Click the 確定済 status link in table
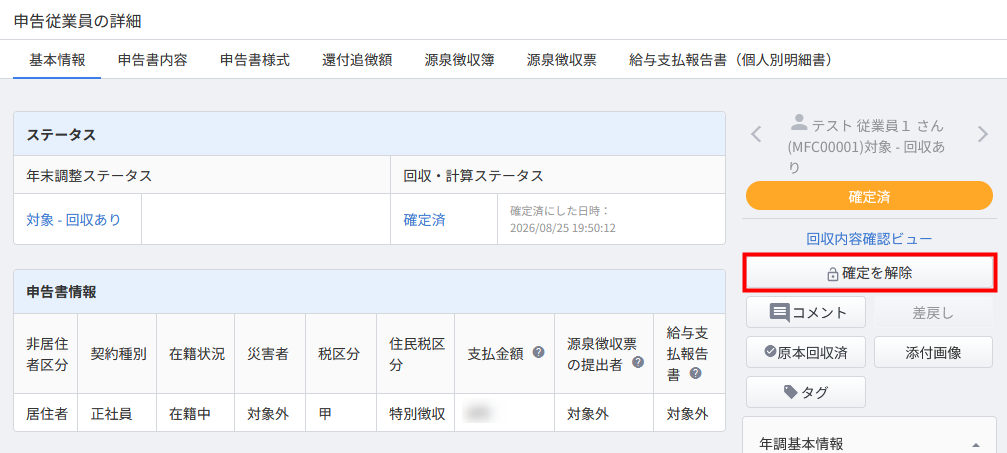1007x453 pixels. pos(425,220)
